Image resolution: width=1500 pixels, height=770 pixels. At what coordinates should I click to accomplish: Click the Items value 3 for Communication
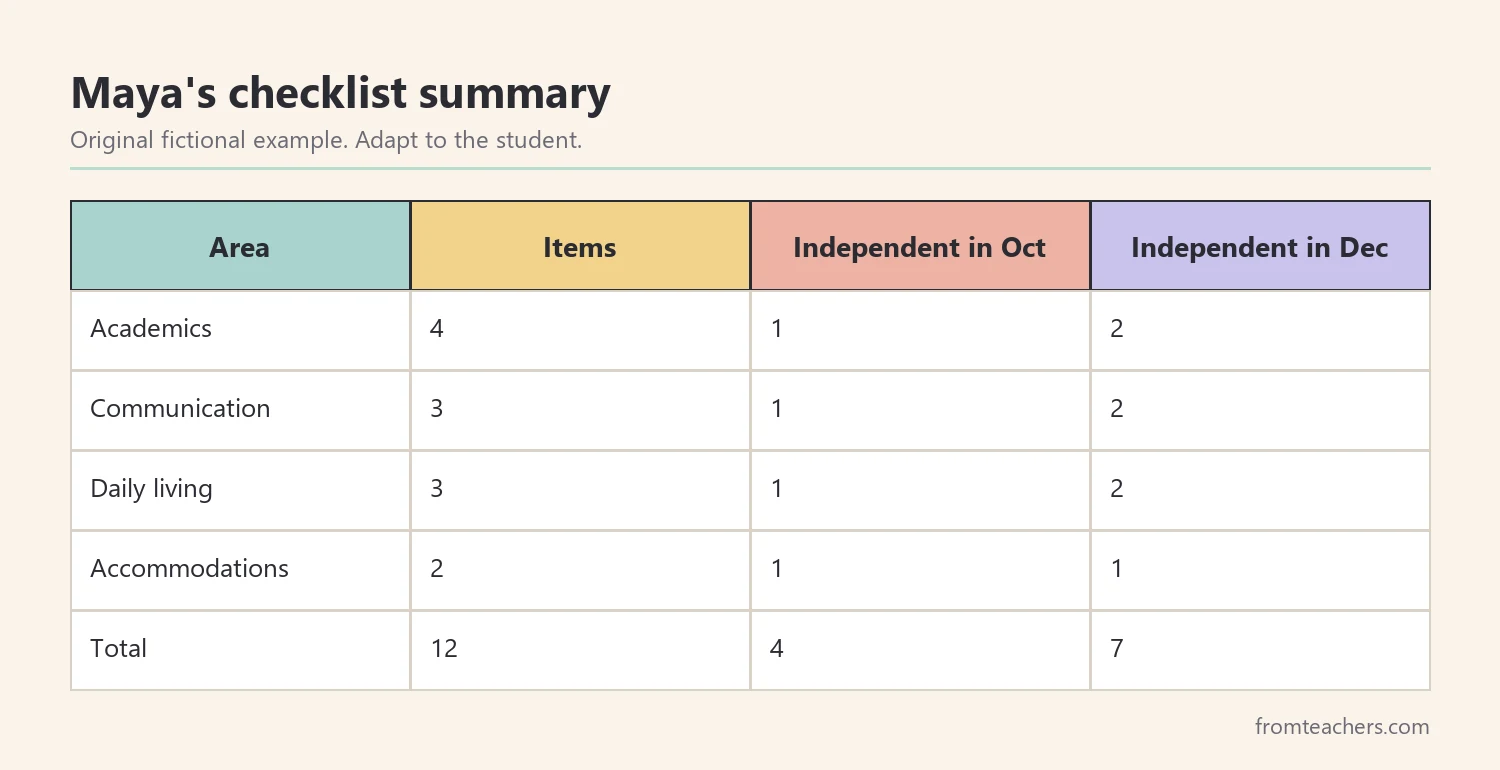(437, 409)
